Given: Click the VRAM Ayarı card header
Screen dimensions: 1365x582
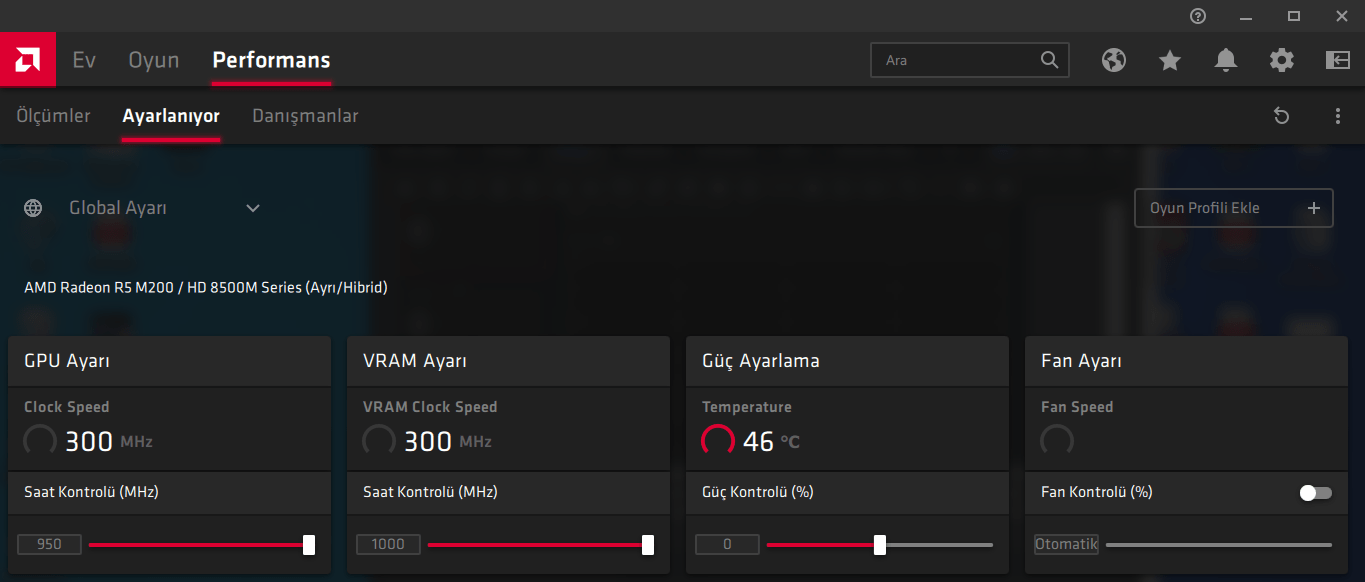Looking at the screenshot, I should [509, 361].
